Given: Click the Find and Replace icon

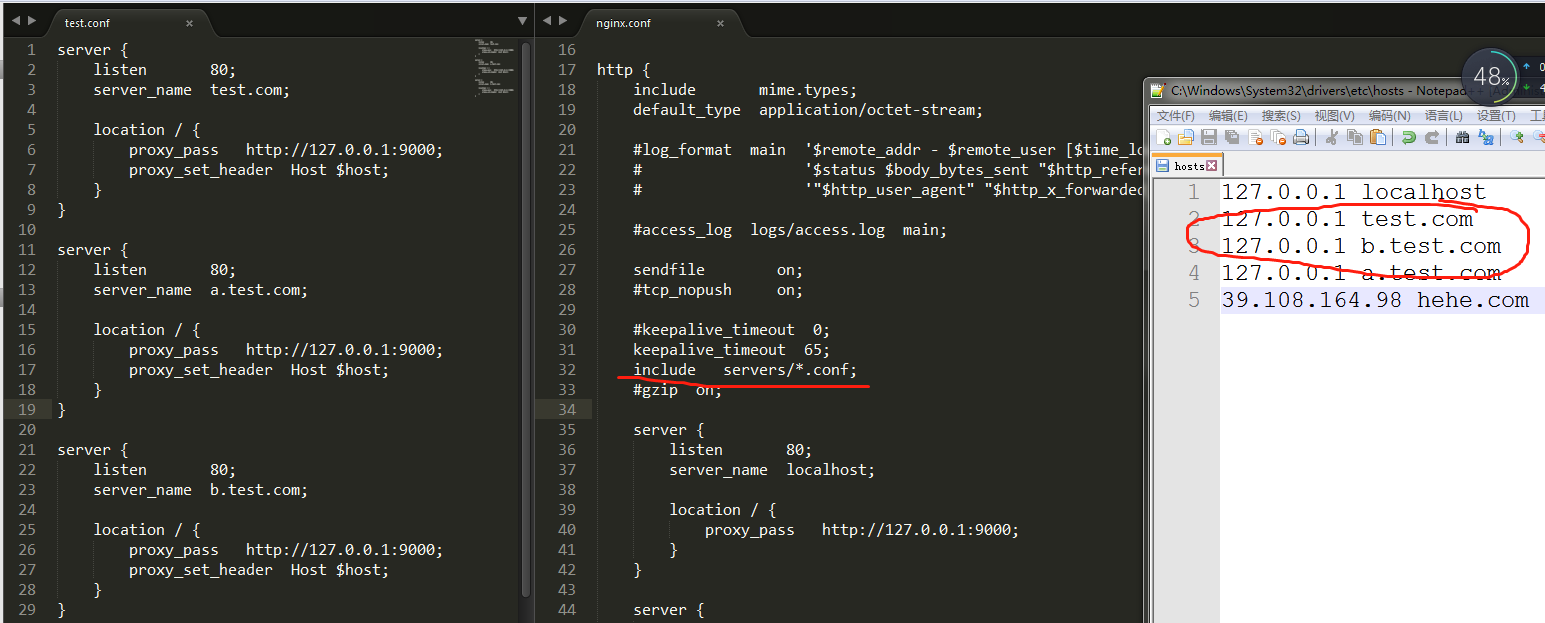Looking at the screenshot, I should coord(1486,137).
